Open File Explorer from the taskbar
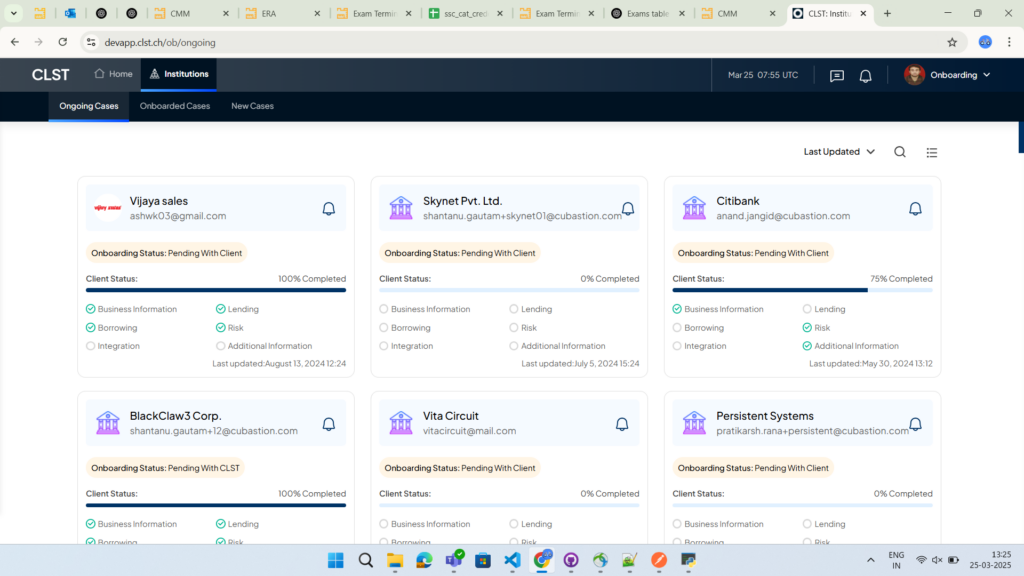Screen dimensions: 1024x576 coord(395,560)
